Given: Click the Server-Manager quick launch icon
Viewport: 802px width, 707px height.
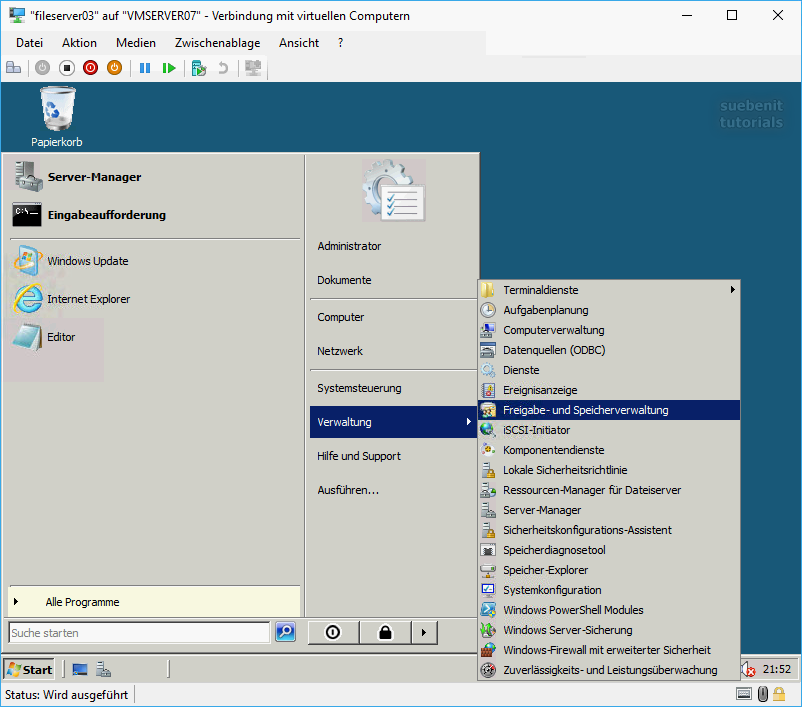Looking at the screenshot, I should pyautogui.click(x=104, y=669).
